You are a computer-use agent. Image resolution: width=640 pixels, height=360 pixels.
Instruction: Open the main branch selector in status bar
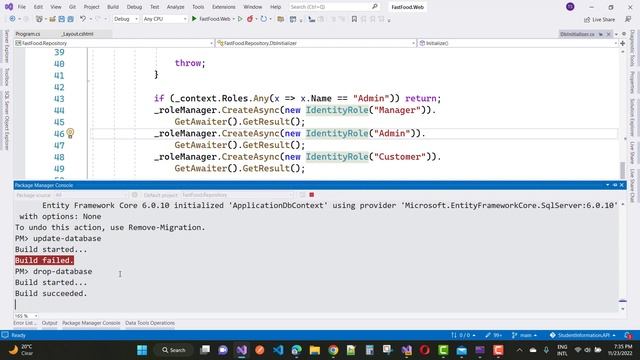pyautogui.click(x=524, y=335)
